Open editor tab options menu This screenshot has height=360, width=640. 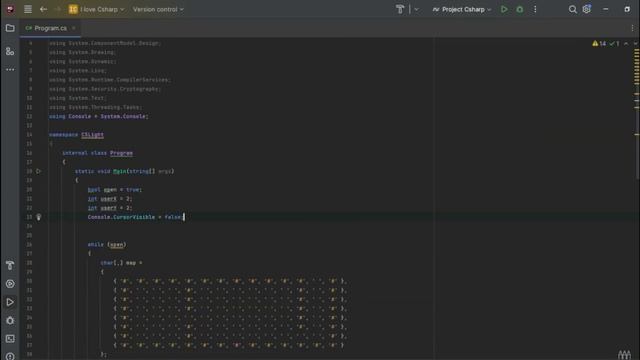coord(632,28)
